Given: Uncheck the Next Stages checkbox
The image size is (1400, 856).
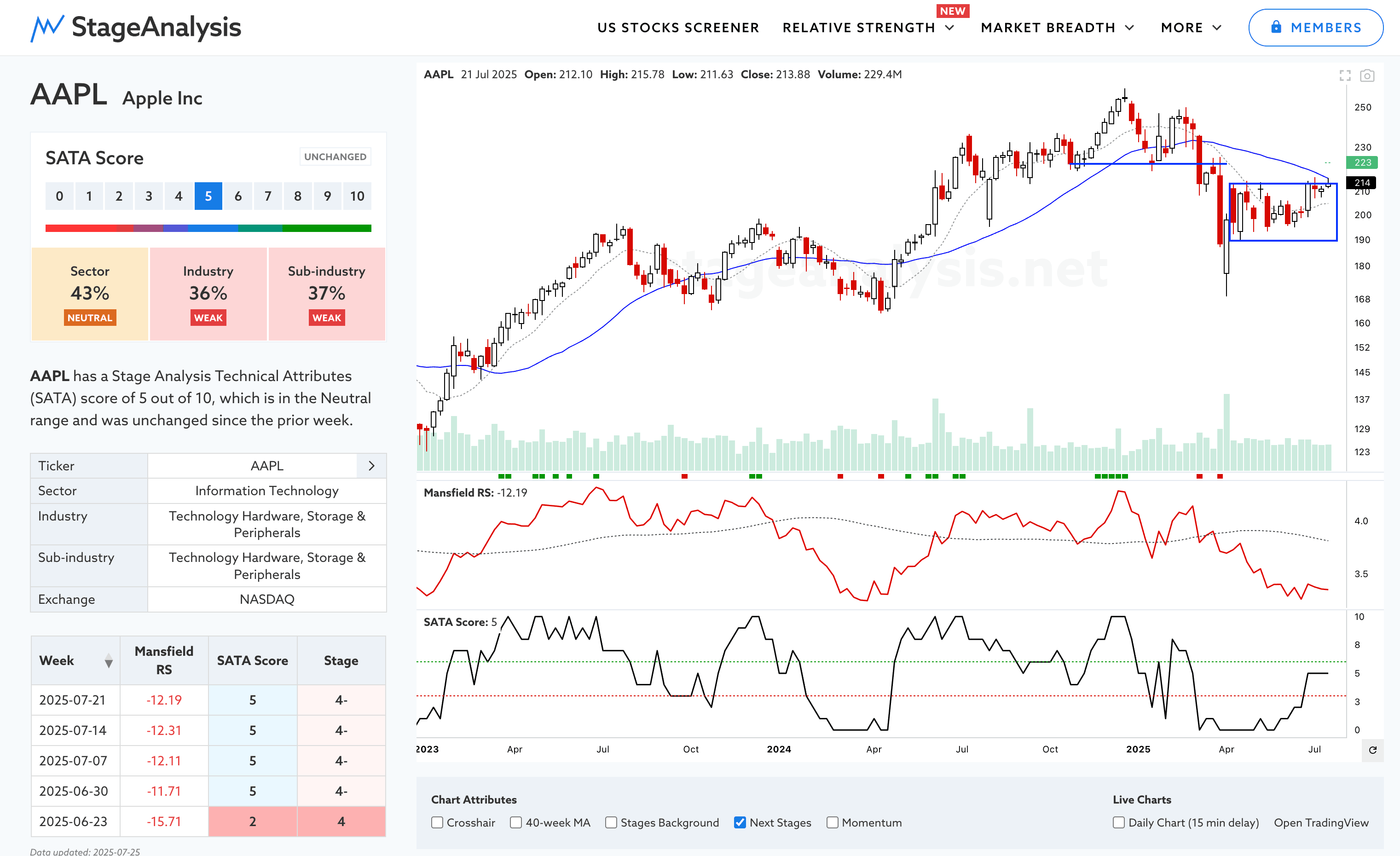Looking at the screenshot, I should (x=740, y=822).
